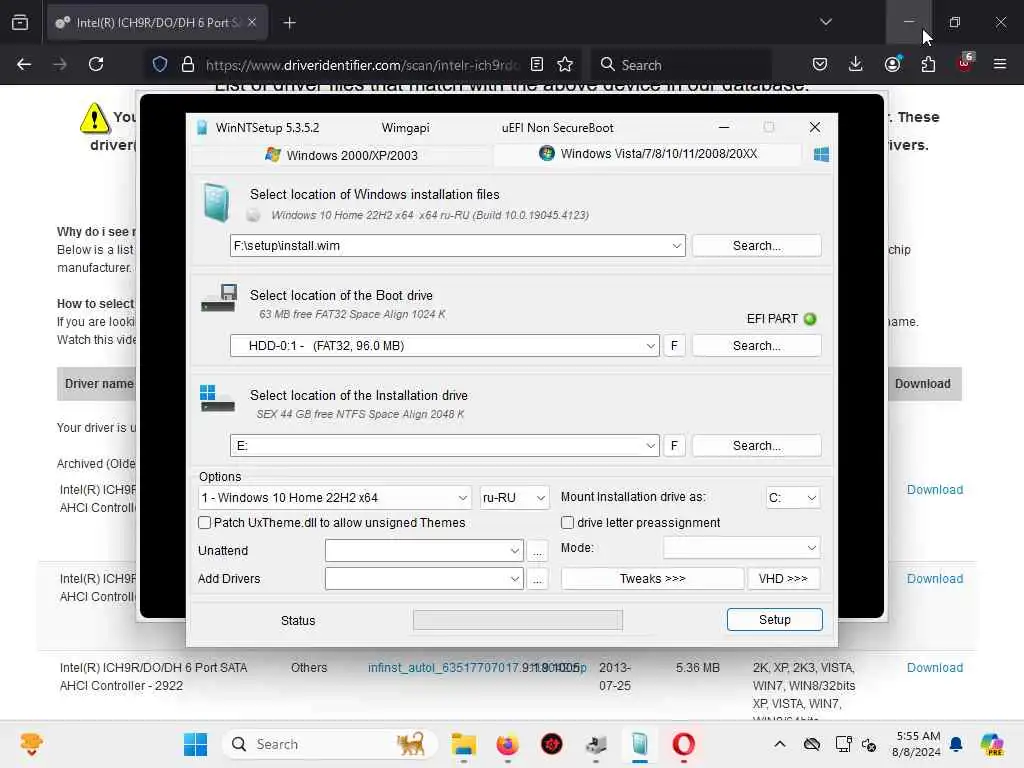Click the browser Search field
Screen dimensions: 1024x768
[682, 65]
